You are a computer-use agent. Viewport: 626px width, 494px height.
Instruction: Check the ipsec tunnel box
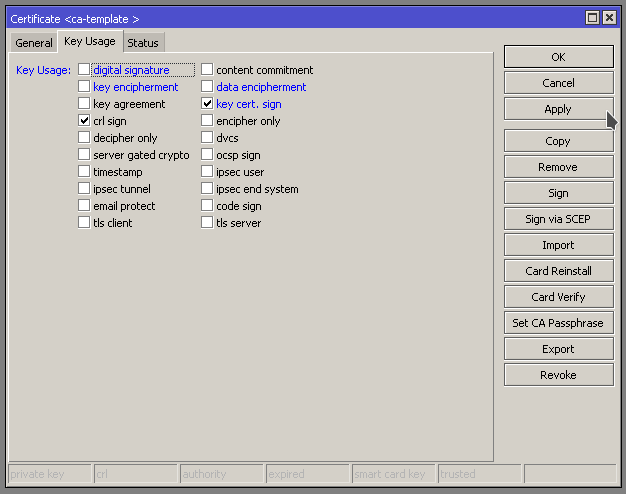point(84,189)
